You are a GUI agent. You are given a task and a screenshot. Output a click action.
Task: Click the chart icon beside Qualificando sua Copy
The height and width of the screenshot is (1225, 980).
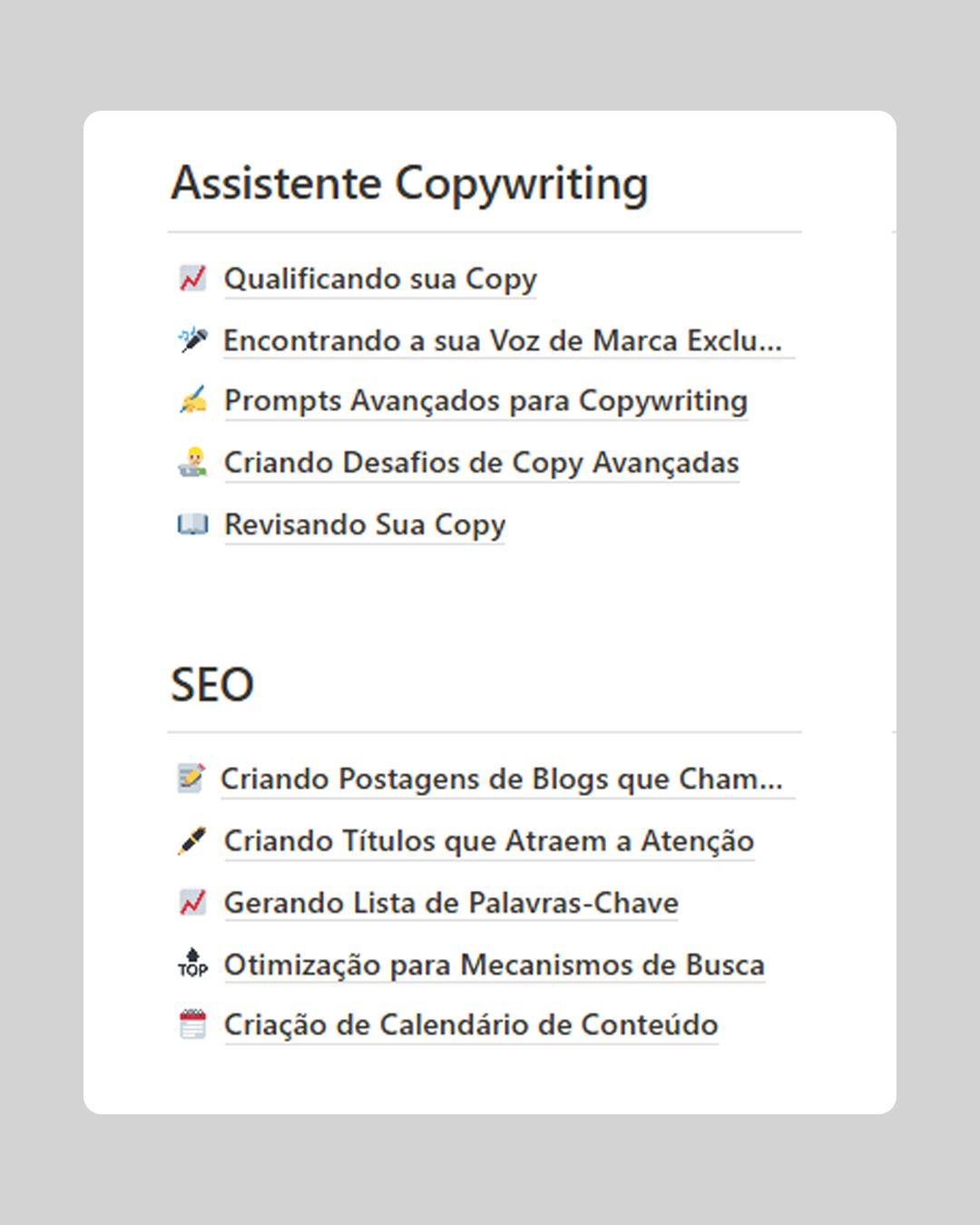(192, 279)
